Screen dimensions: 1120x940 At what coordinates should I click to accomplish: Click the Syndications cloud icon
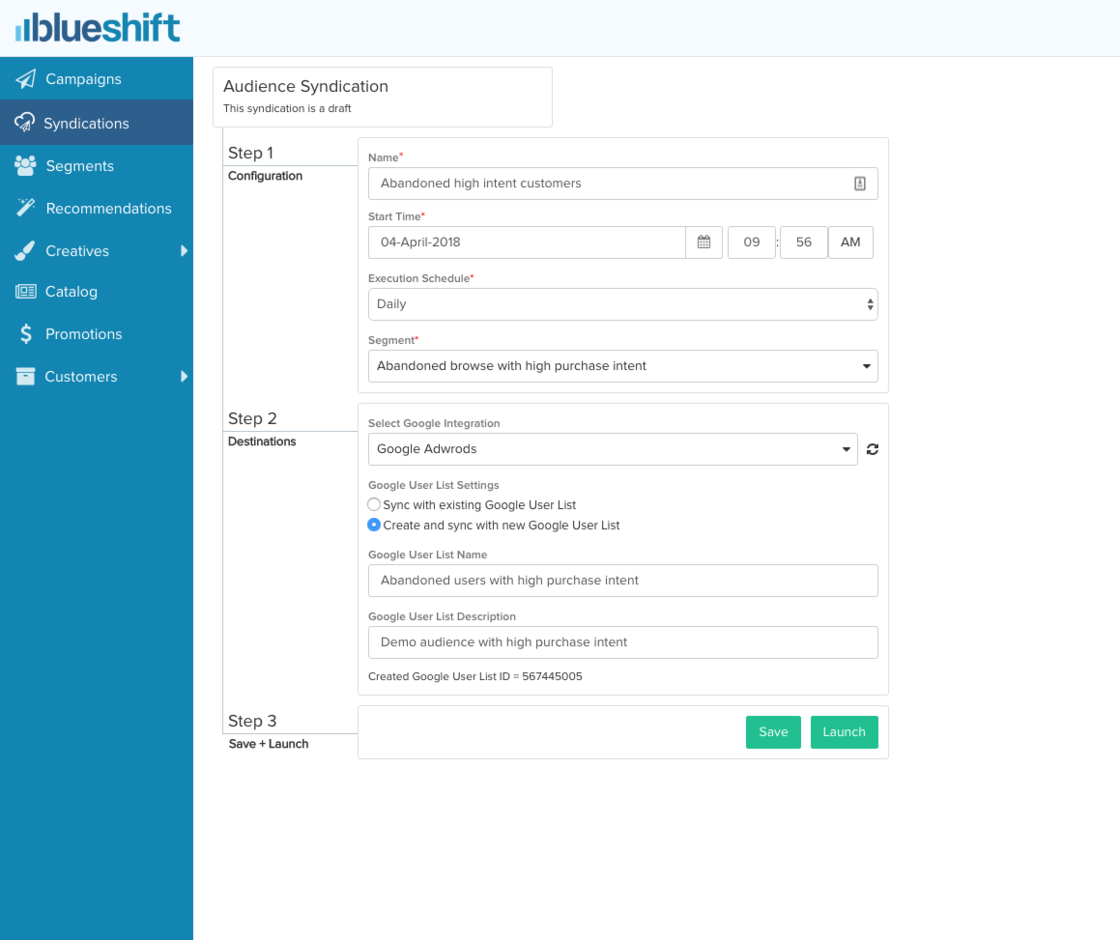(24, 122)
